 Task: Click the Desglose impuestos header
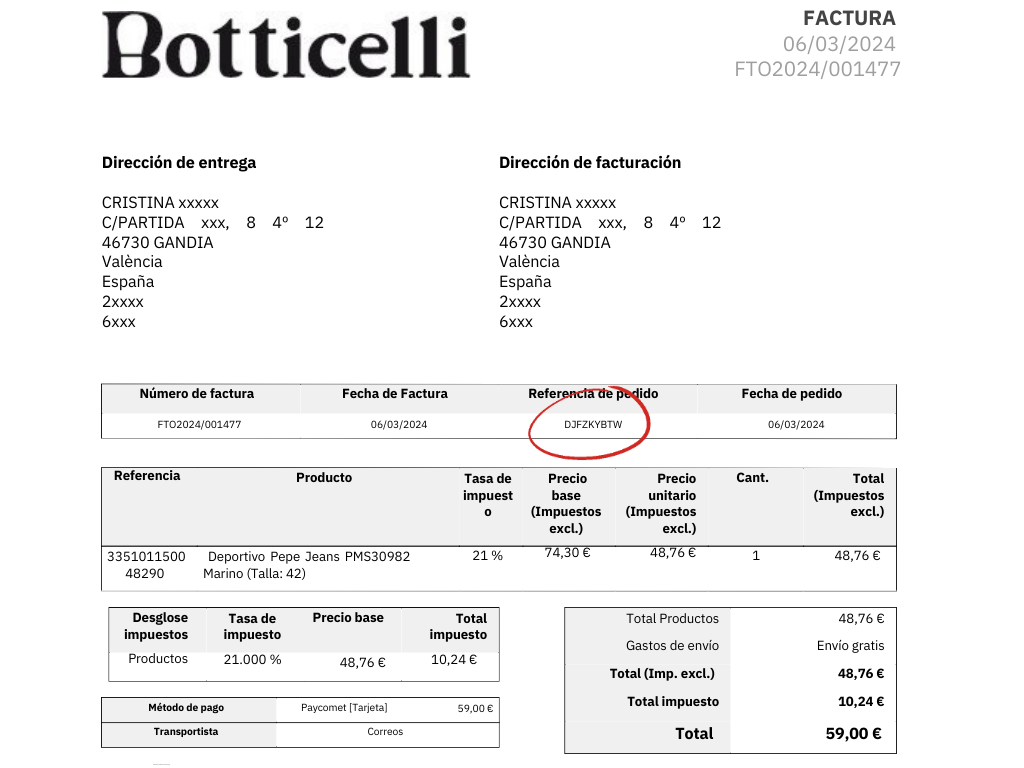[156, 626]
